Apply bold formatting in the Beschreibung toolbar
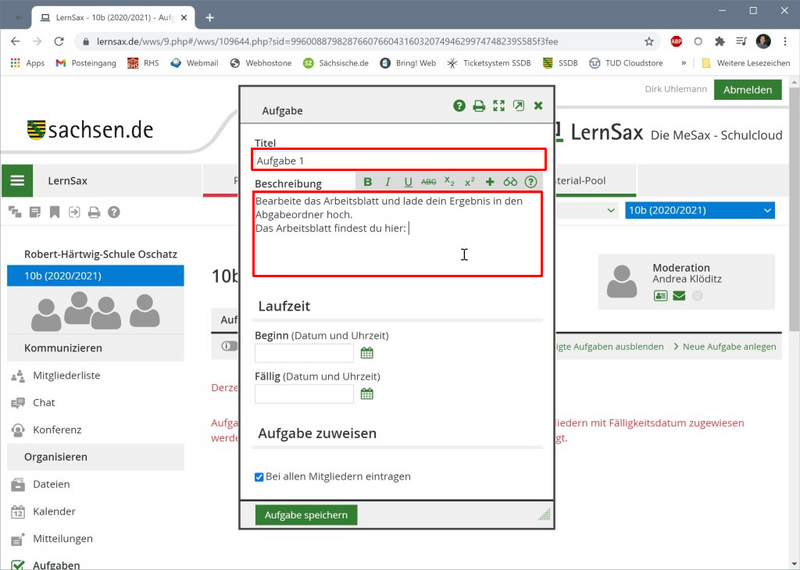Image resolution: width=800 pixels, height=570 pixels. point(368,182)
